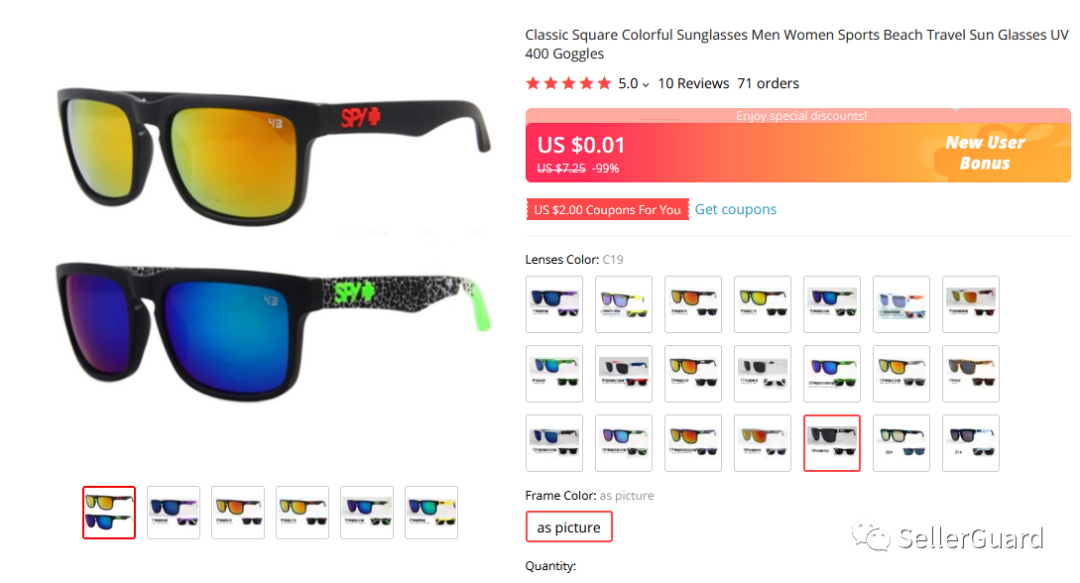Pick the leopard-frame lens swatch ending second row
The image size is (1080, 583).
[970, 374]
